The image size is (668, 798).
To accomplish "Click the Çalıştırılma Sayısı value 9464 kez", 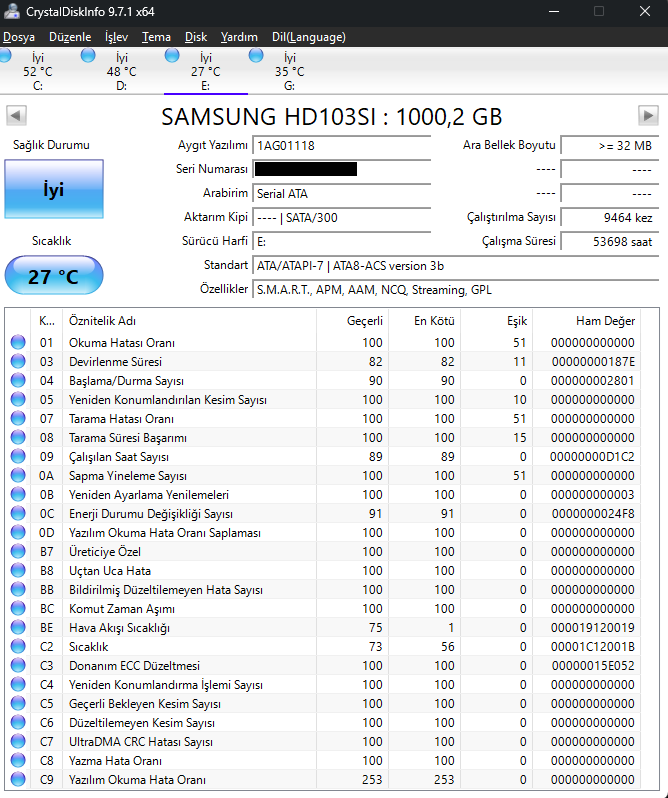I will click(x=609, y=218).
